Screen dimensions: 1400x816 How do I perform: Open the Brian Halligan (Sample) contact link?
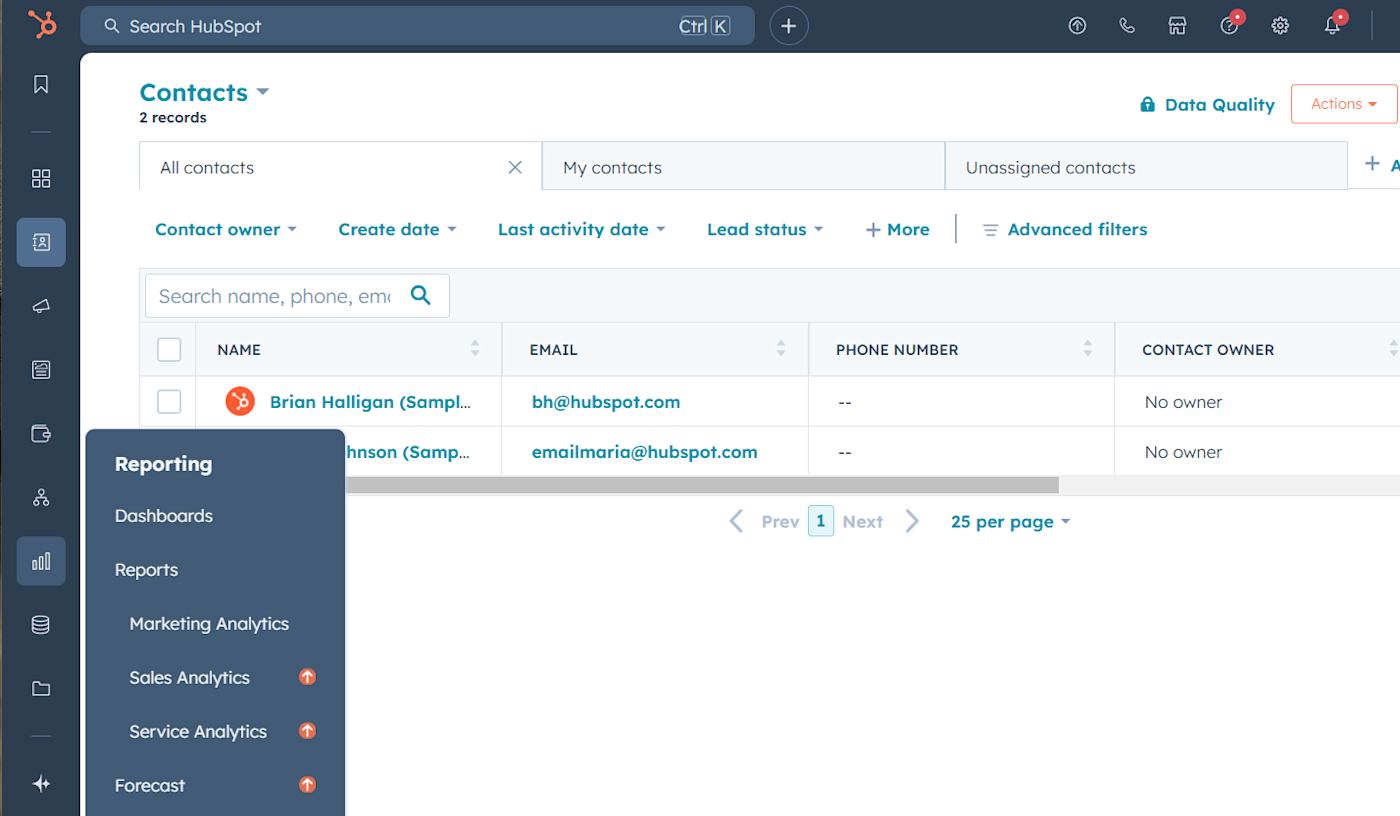[370, 402]
